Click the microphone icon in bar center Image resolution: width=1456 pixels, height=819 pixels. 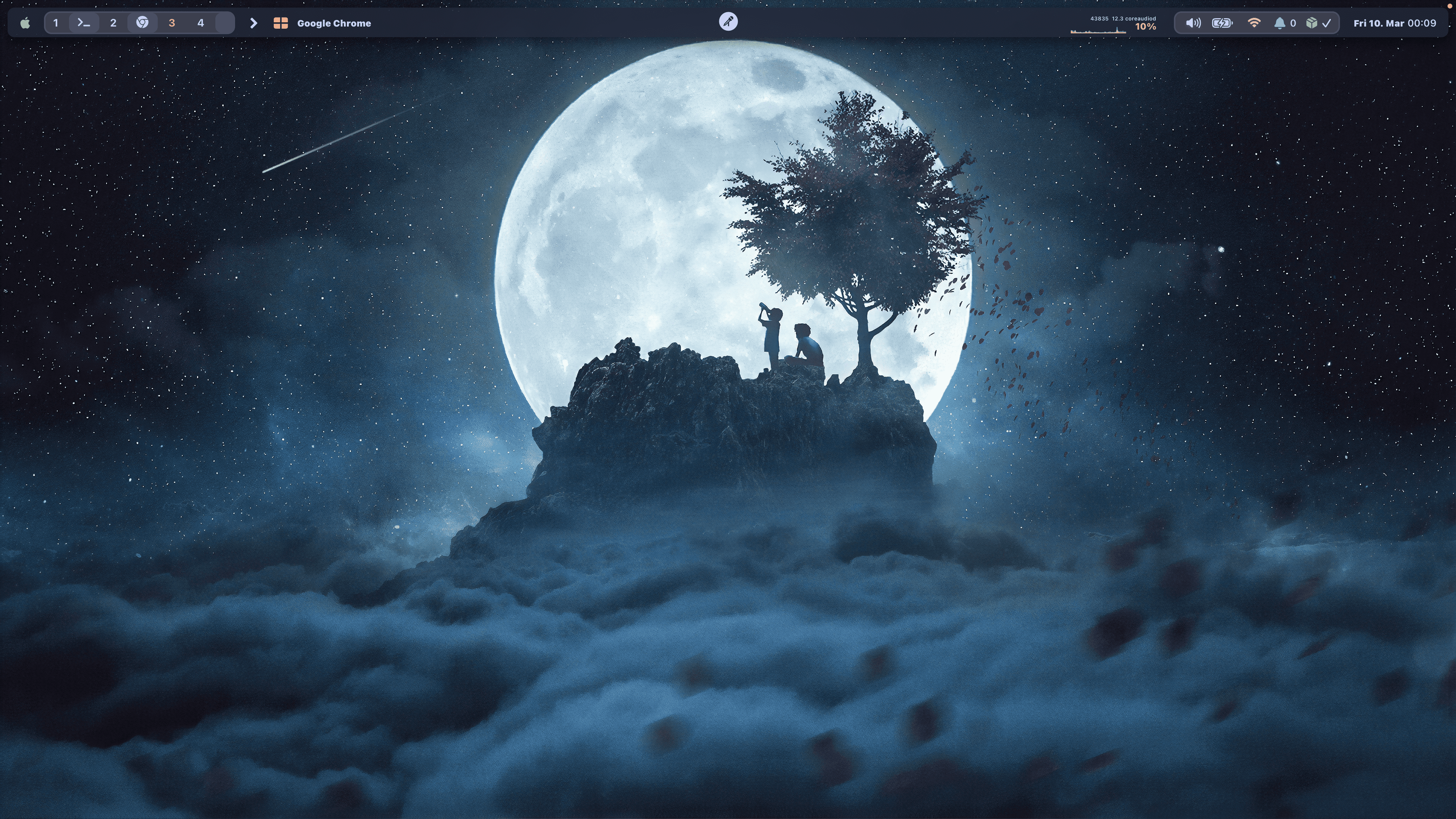(728, 22)
